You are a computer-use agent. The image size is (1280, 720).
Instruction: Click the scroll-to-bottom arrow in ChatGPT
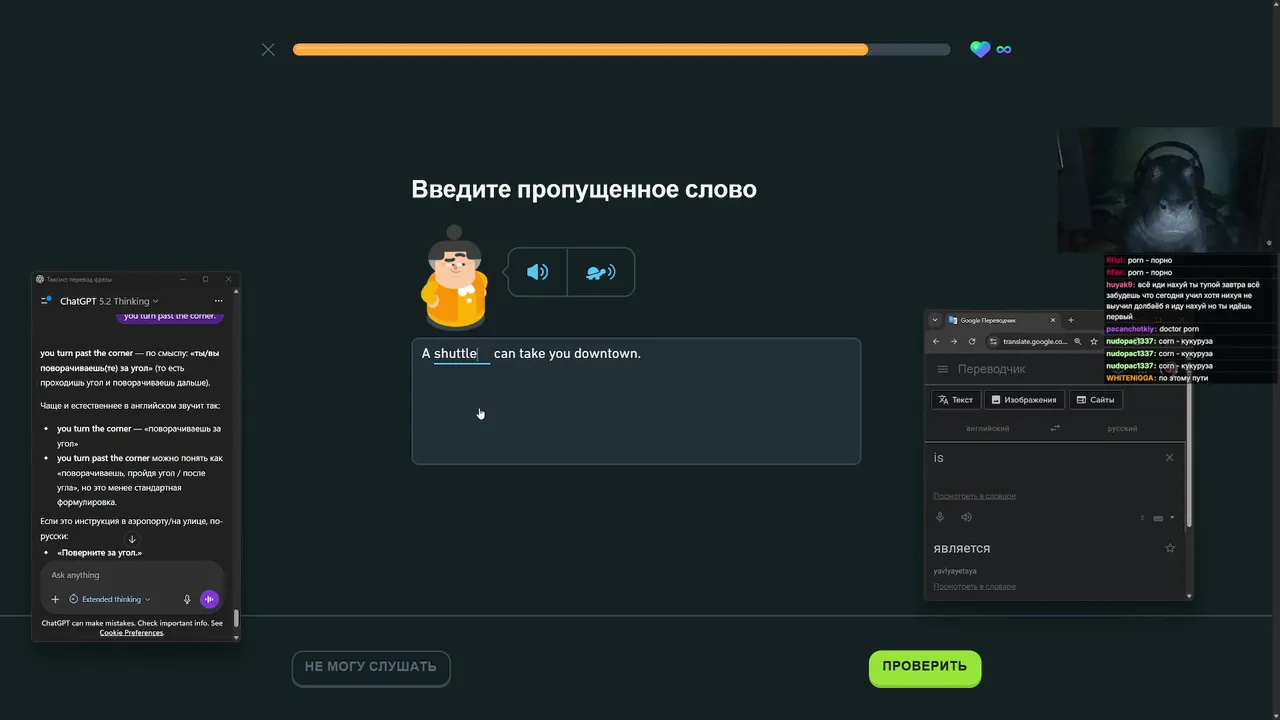coord(131,539)
